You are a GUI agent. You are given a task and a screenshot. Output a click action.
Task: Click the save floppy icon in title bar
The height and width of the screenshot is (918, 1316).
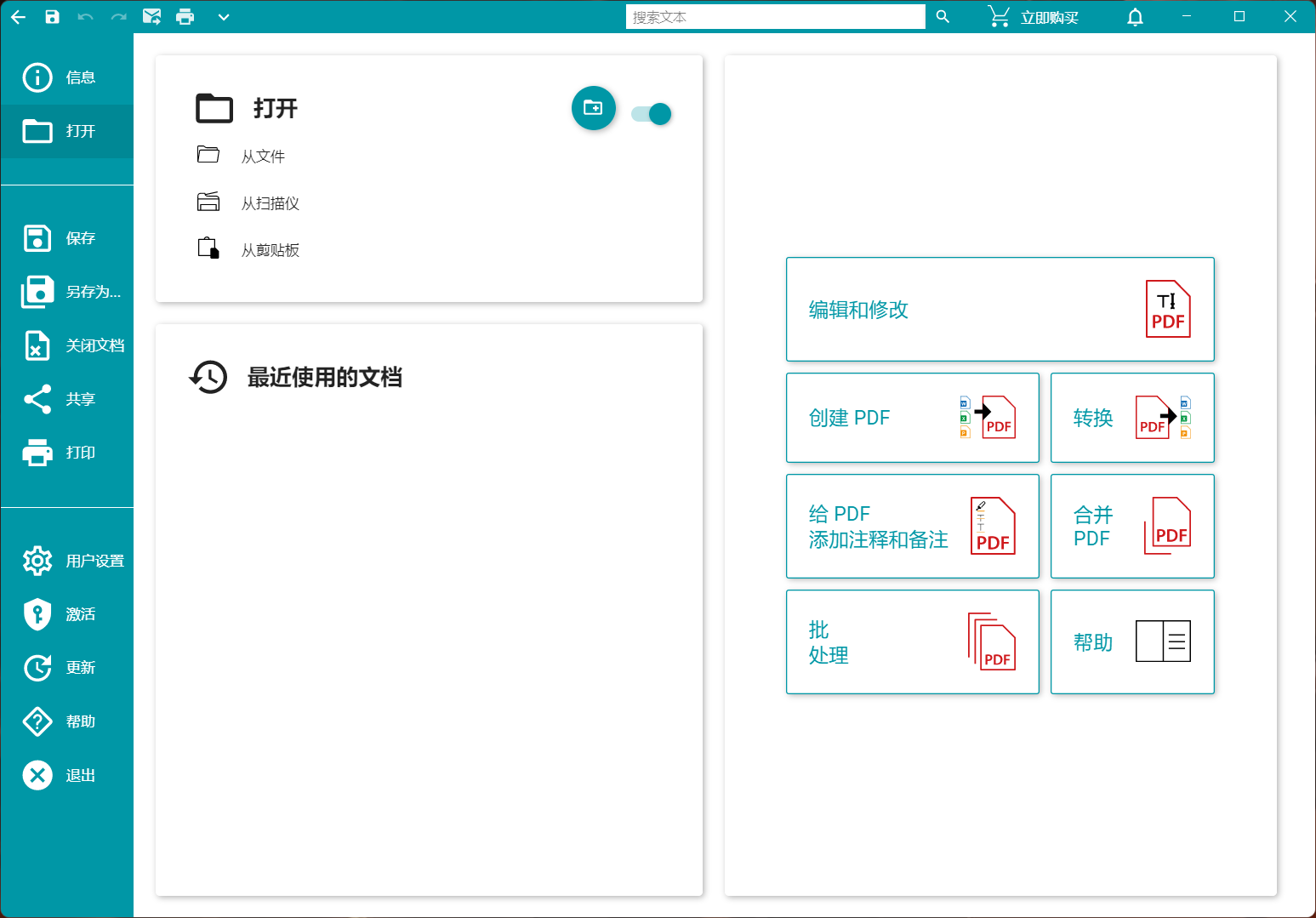point(53,16)
